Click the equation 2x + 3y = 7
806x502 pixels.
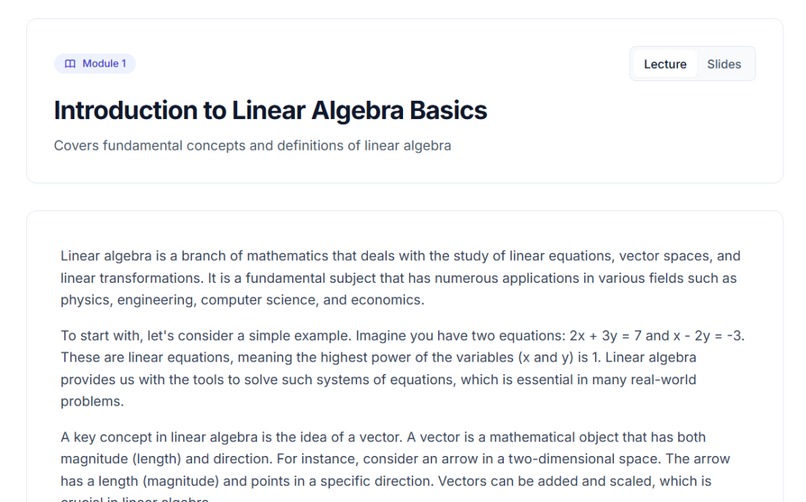[606, 336]
